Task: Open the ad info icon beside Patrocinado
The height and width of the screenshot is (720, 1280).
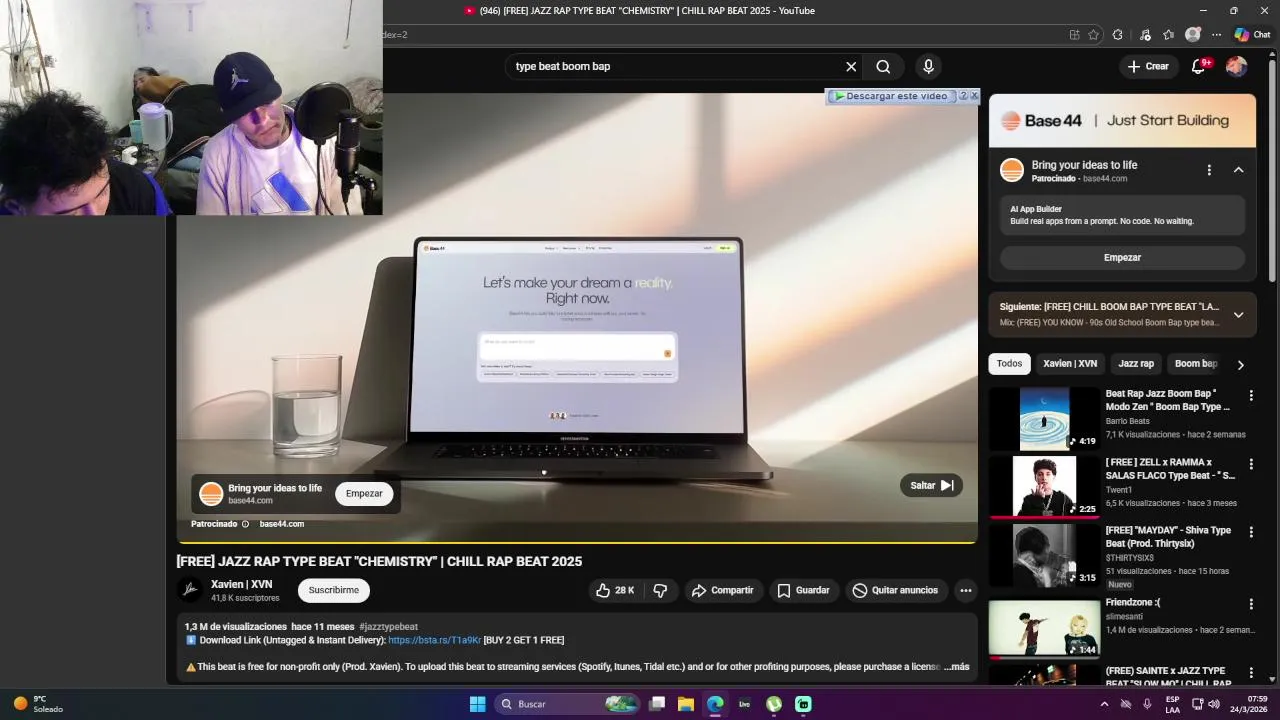Action: (x=245, y=524)
